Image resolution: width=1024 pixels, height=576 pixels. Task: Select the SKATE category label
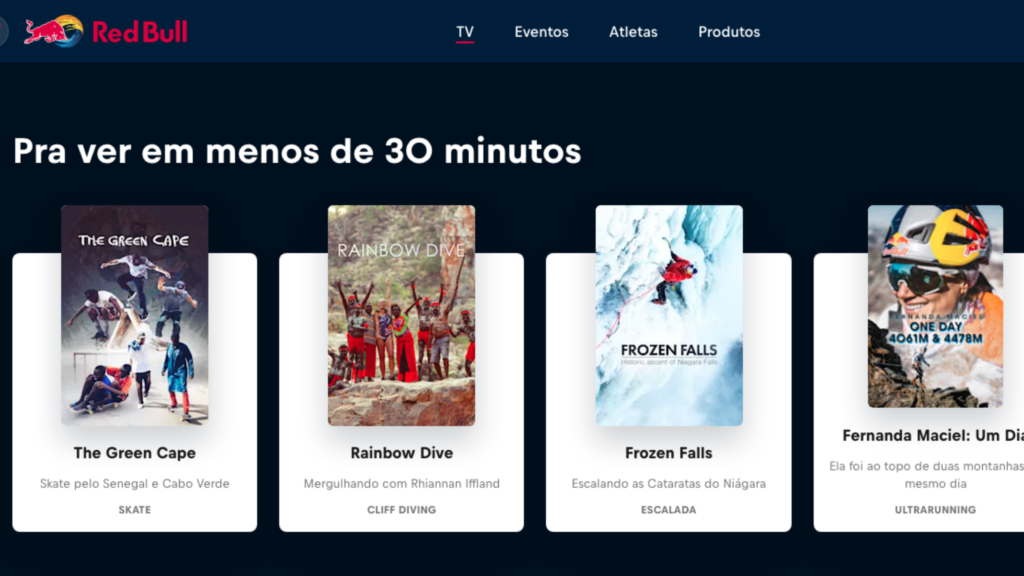pos(135,510)
